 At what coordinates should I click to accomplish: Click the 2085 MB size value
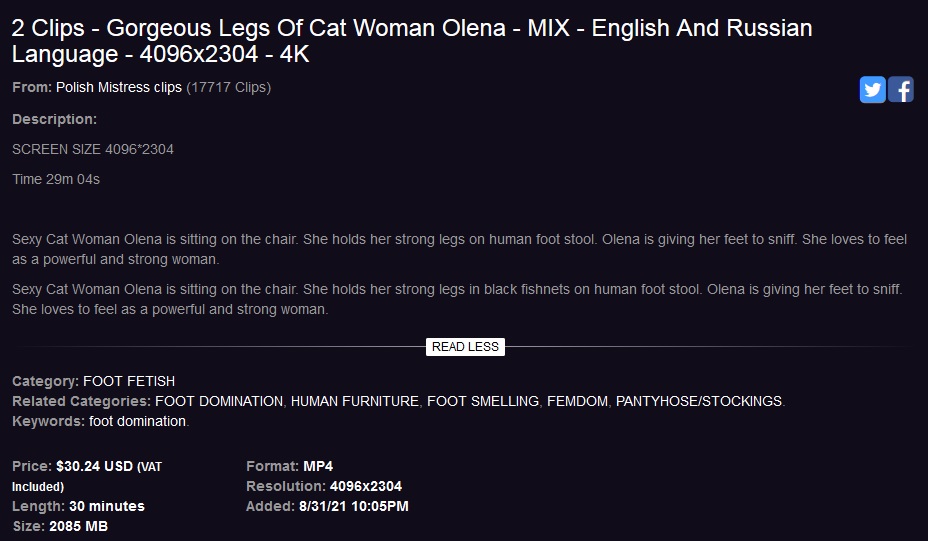78,526
